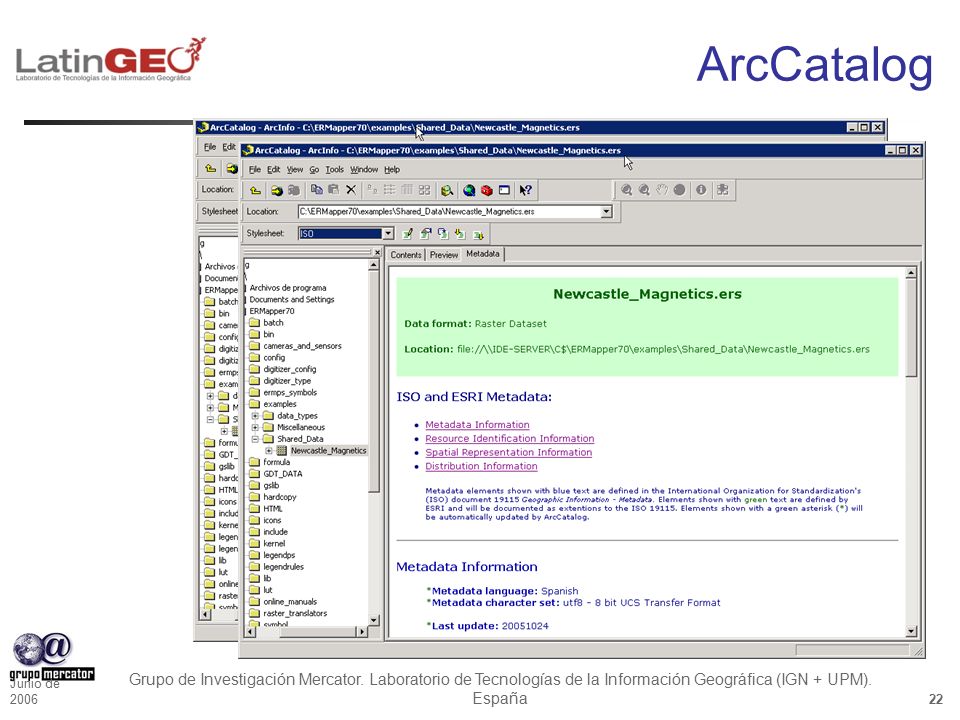Click the Full Extent globe icon
This screenshot has height=720, width=960.
[x=679, y=190]
